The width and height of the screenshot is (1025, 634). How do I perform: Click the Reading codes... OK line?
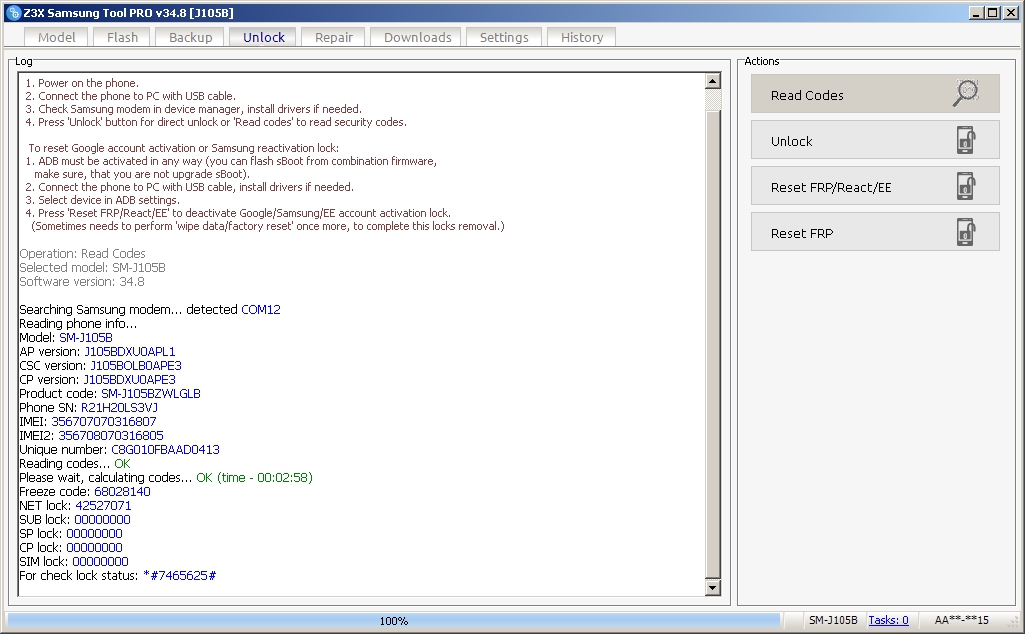pos(75,464)
